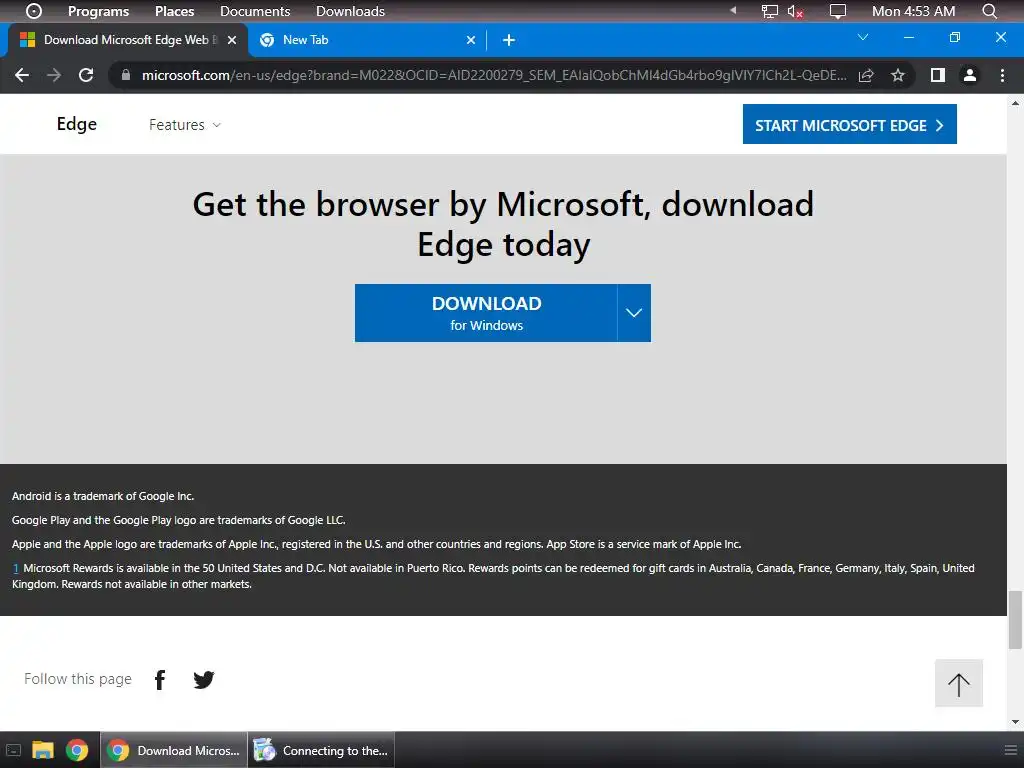Open the notifications display tray icon
Image resolution: width=1024 pixels, height=768 pixels.
[838, 11]
